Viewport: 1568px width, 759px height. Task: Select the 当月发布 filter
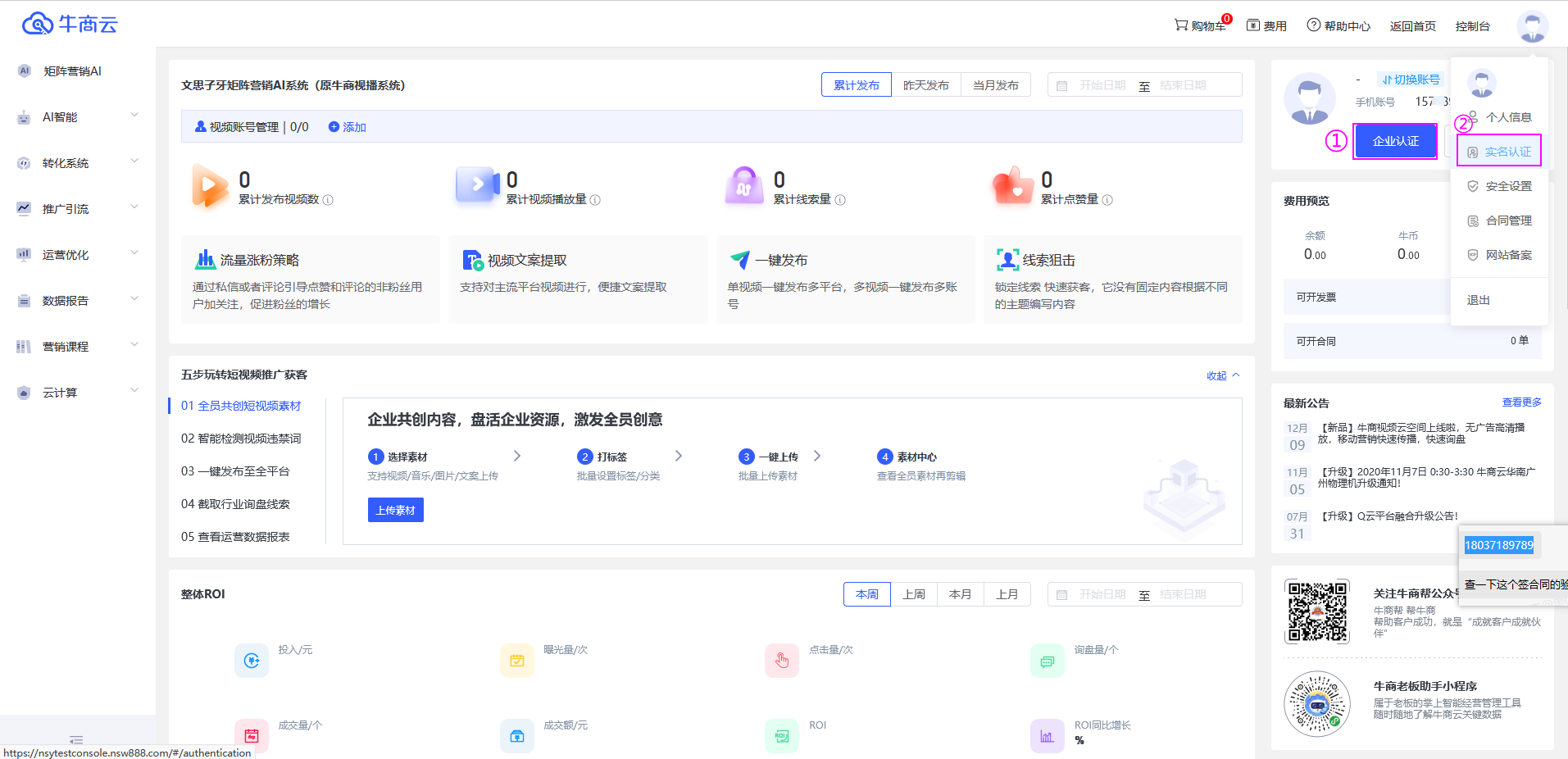[x=996, y=85]
